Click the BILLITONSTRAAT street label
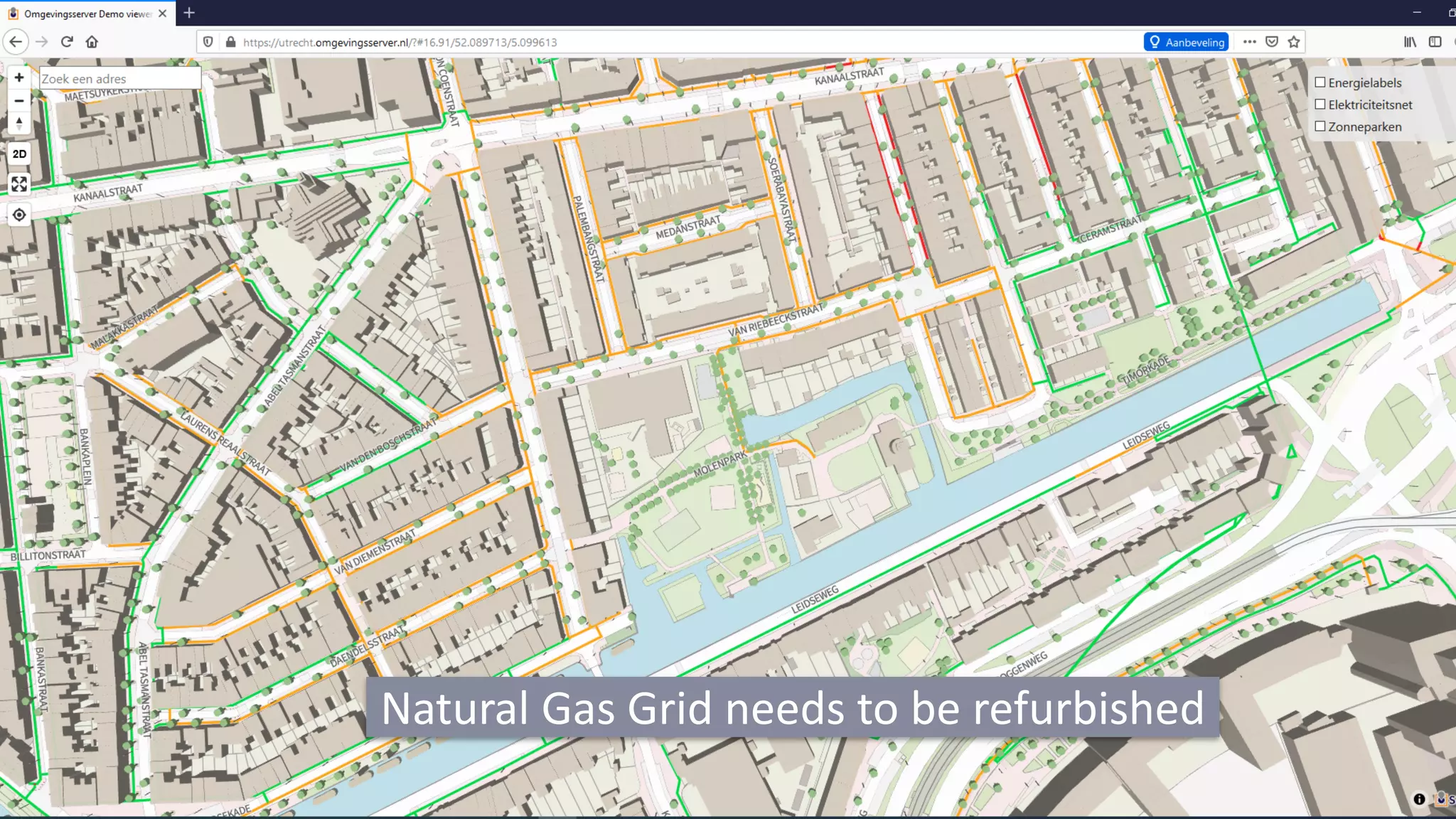This screenshot has height=819, width=1456. (x=48, y=556)
